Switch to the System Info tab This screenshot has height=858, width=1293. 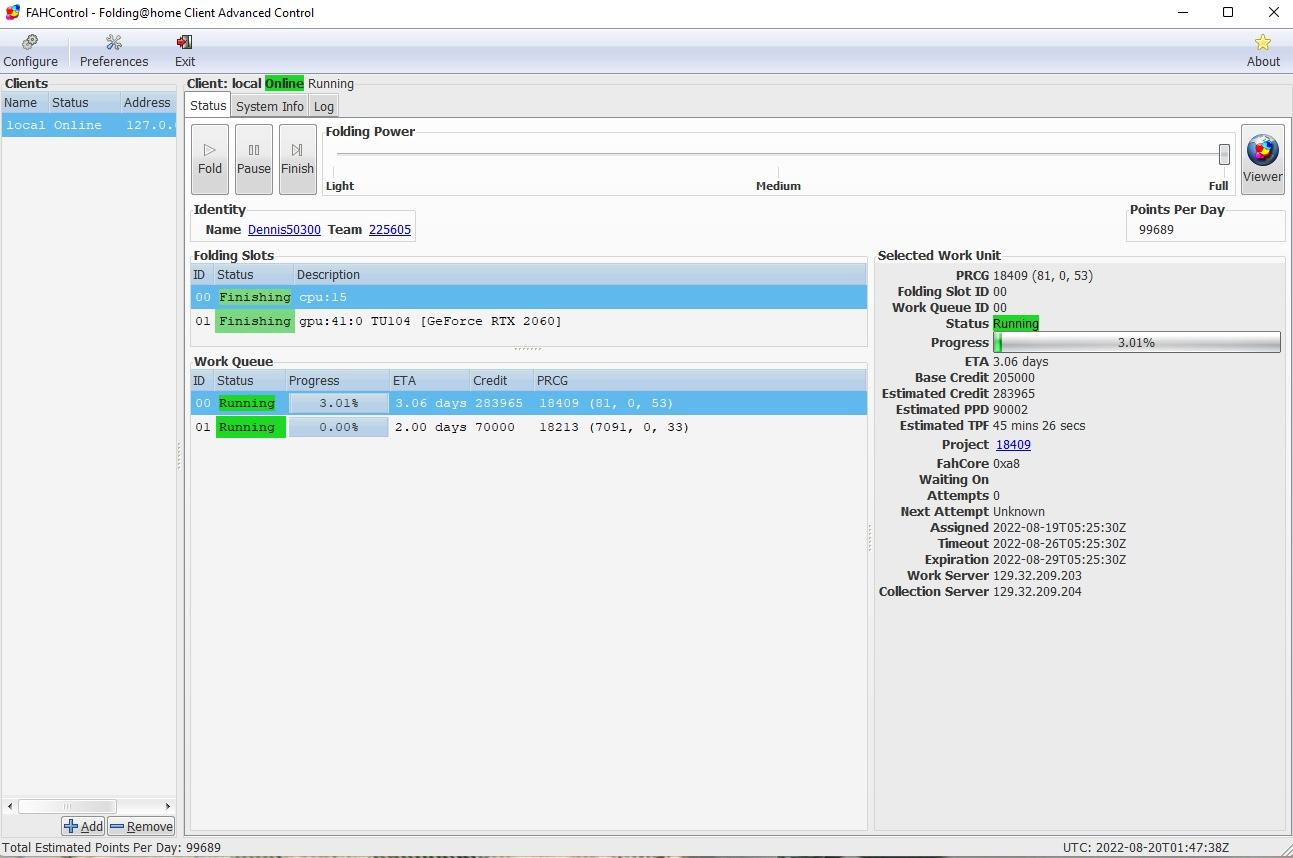(270, 106)
